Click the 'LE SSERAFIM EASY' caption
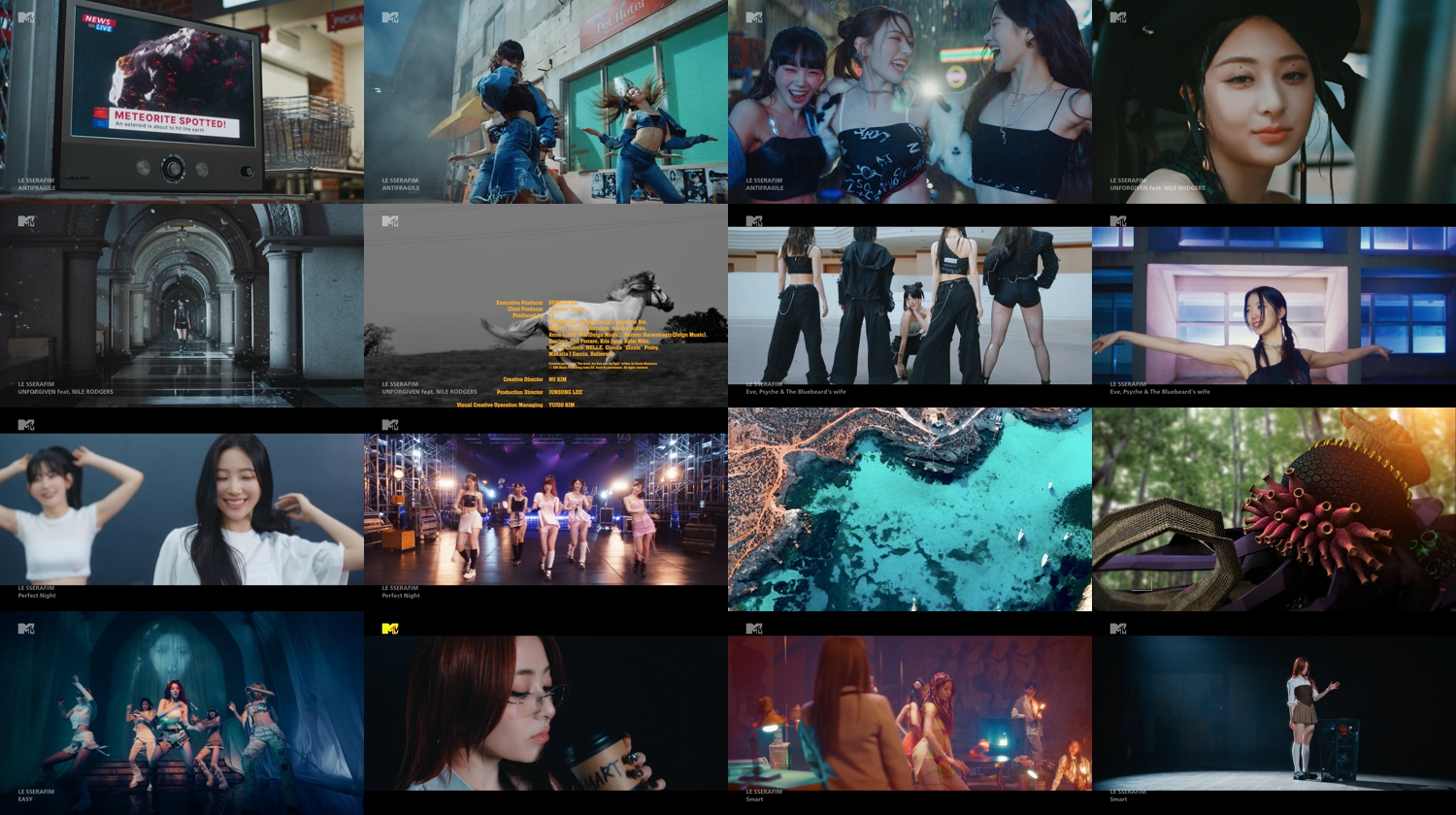This screenshot has width=1456, height=815. click(36, 795)
